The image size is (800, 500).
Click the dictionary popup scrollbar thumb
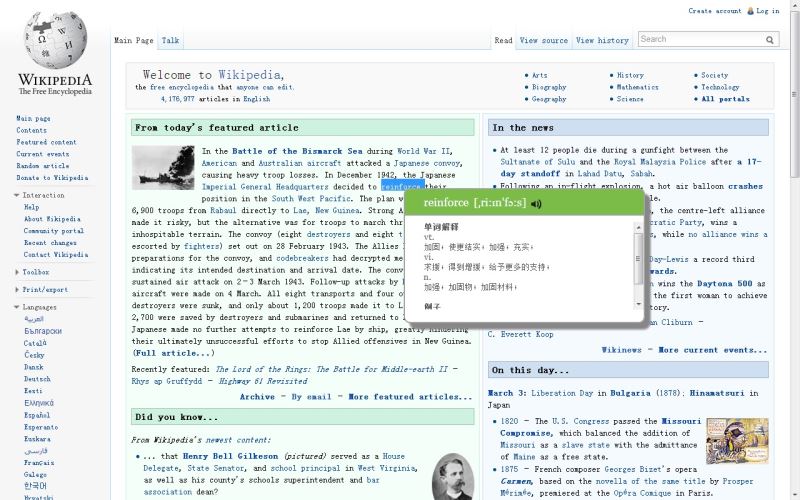pyautogui.click(x=638, y=259)
